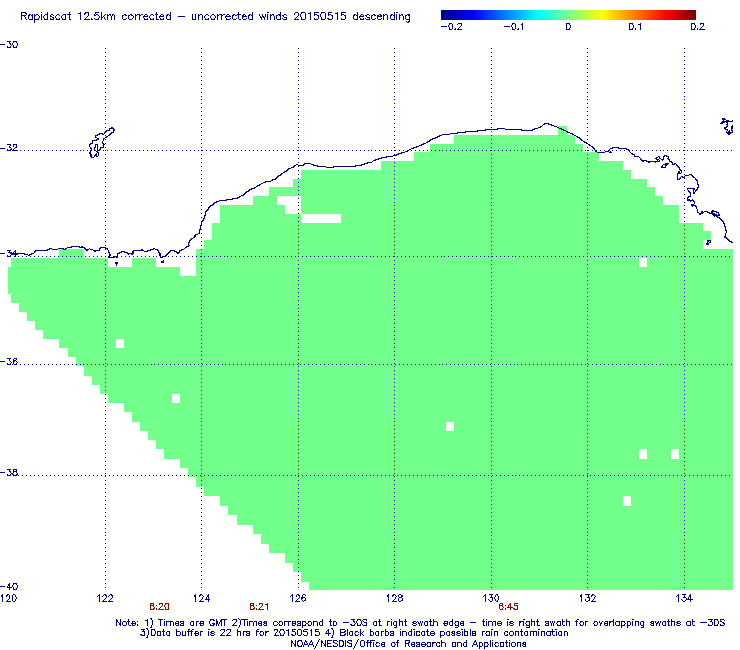Click the 0.2 colorbar label
The image size is (740, 650).
(x=698, y=27)
